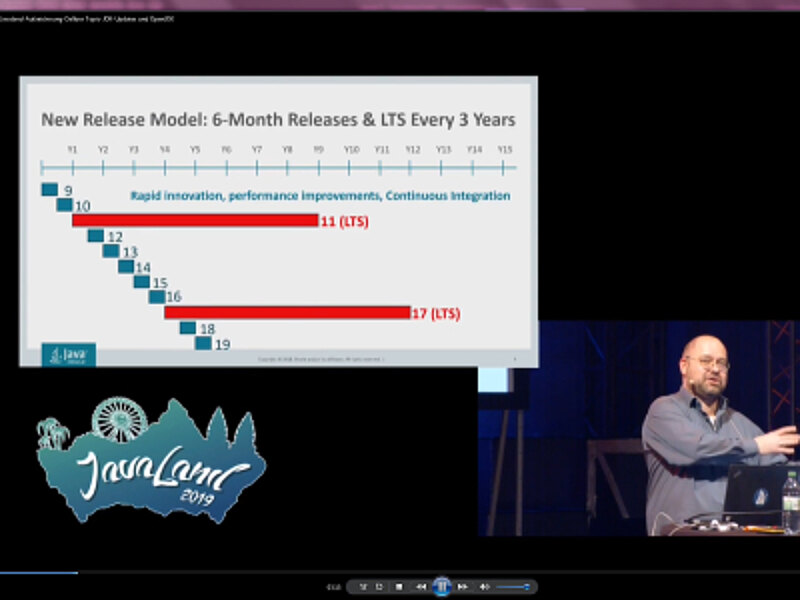
Task: Click the red 11 (LTS) bar
Action: [x=195, y=220]
